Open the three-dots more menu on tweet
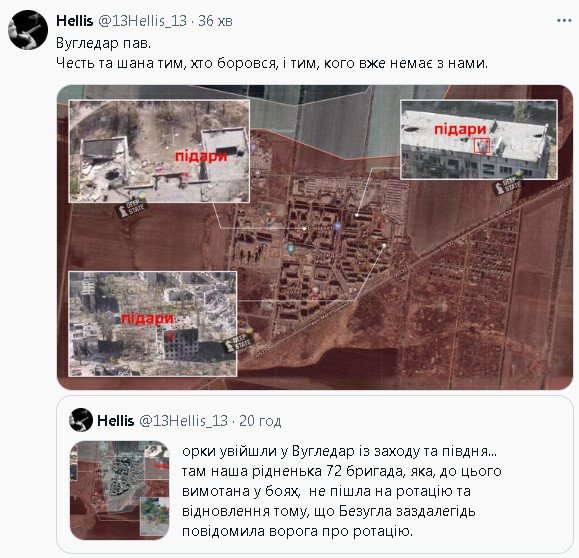Screen dimensions: 579x558 coord(564,21)
